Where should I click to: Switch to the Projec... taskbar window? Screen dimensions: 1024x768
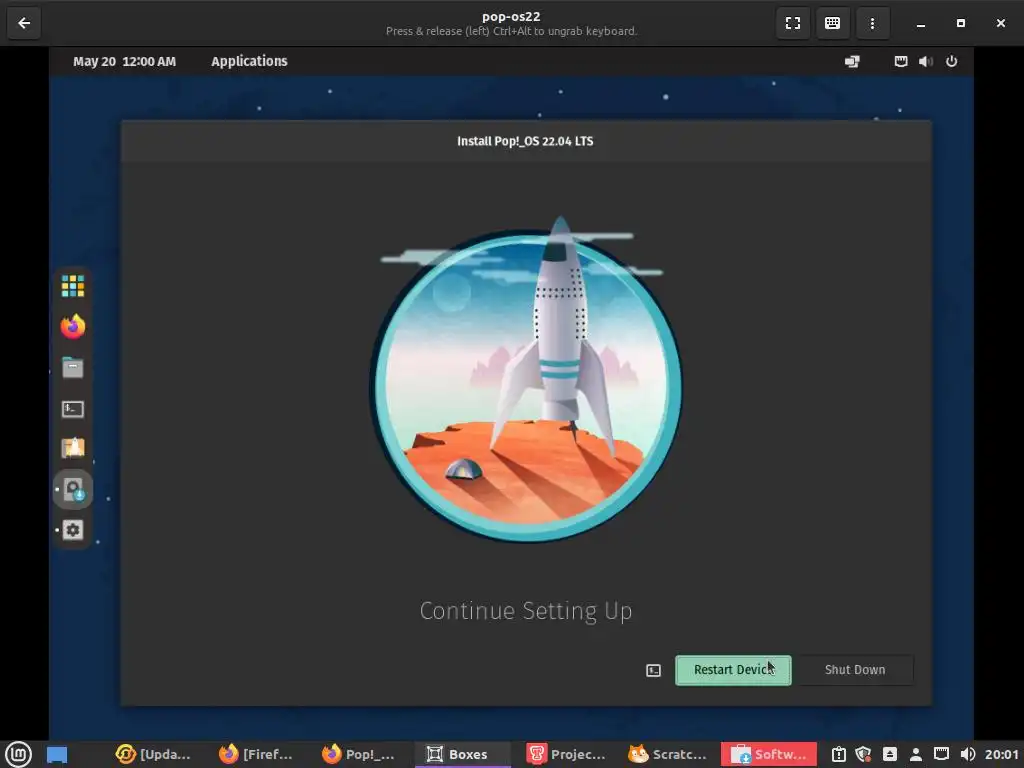coord(567,754)
